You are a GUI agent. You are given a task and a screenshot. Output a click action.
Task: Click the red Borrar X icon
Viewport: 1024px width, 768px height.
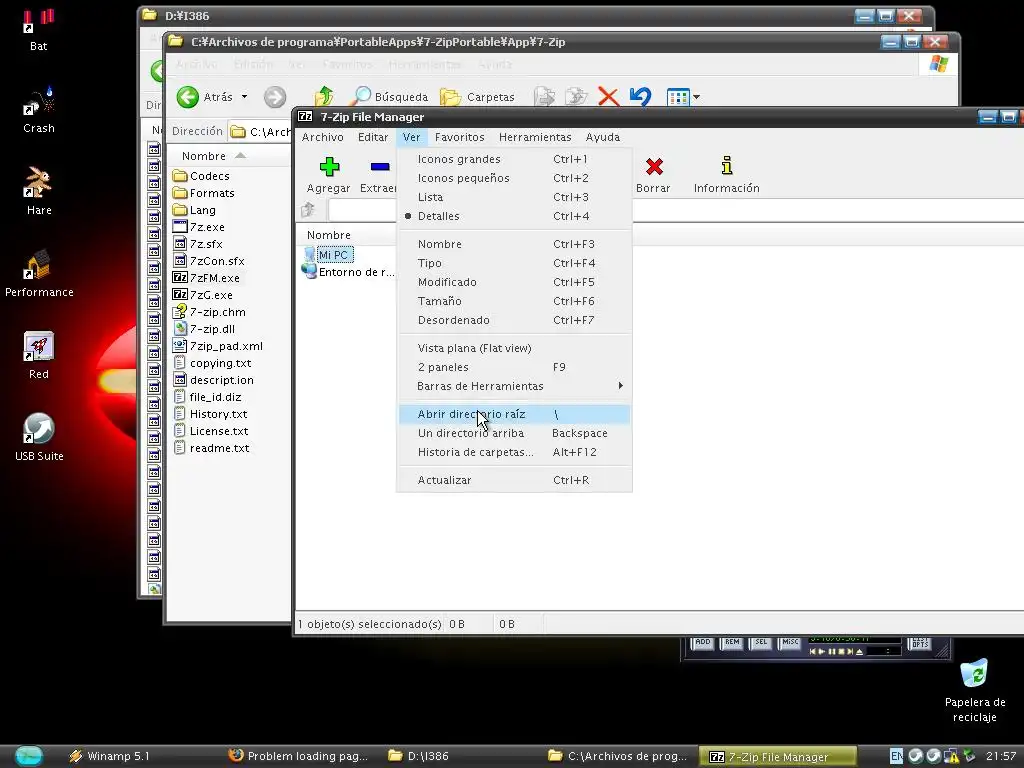click(x=654, y=167)
